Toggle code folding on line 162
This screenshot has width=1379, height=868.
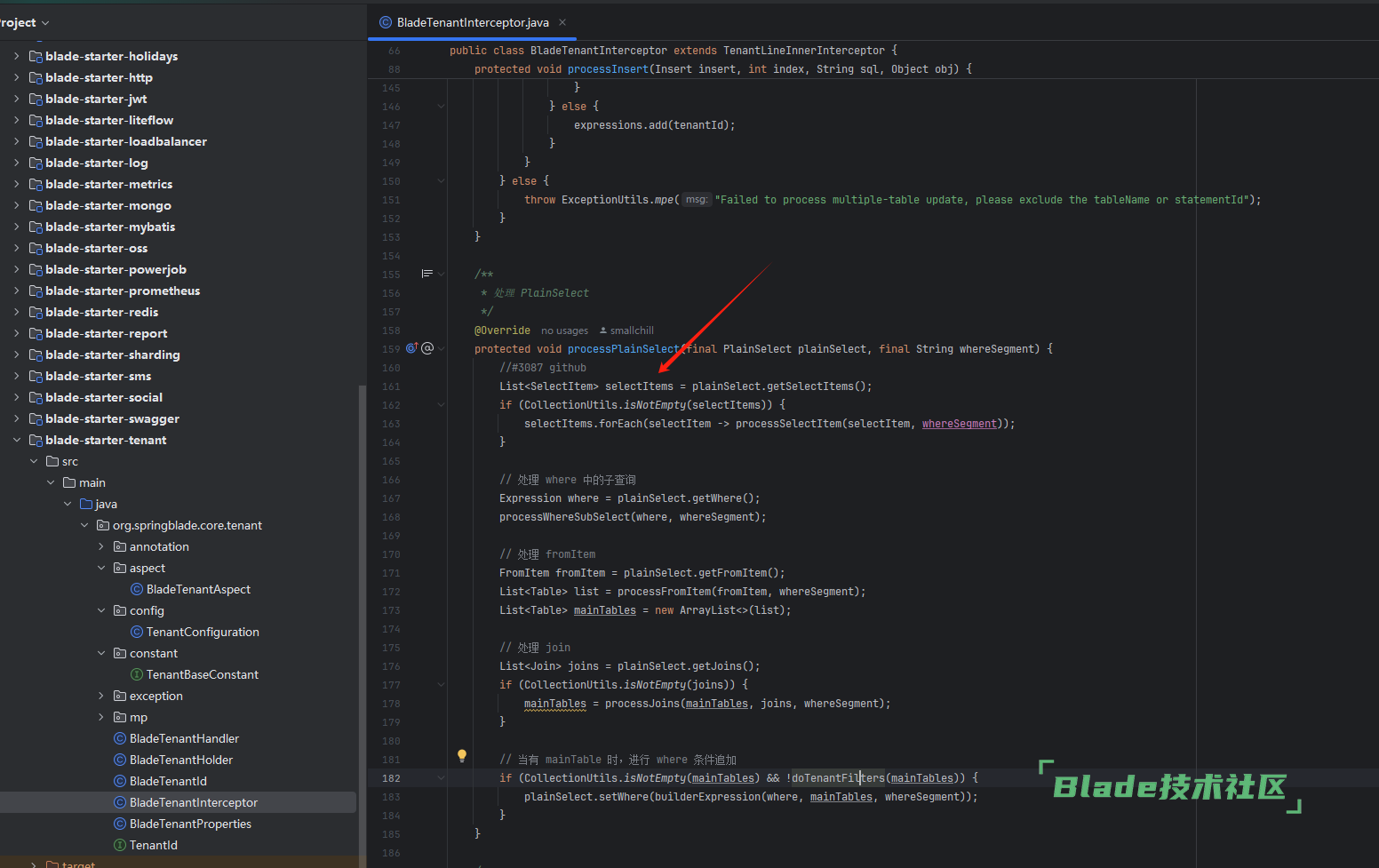point(441,405)
